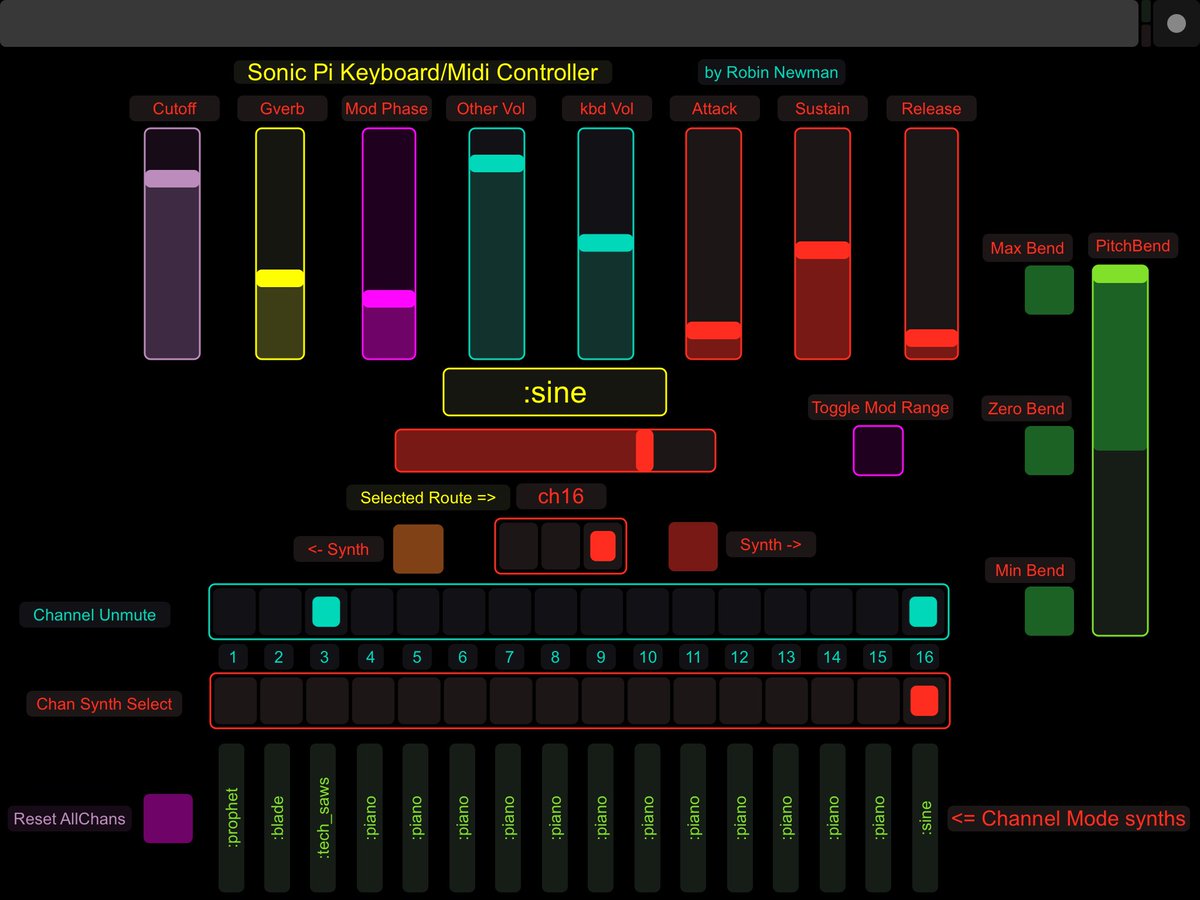The height and width of the screenshot is (900, 1200).
Task: Unmute channel 2 in Channel Unmute row
Action: 280,612
